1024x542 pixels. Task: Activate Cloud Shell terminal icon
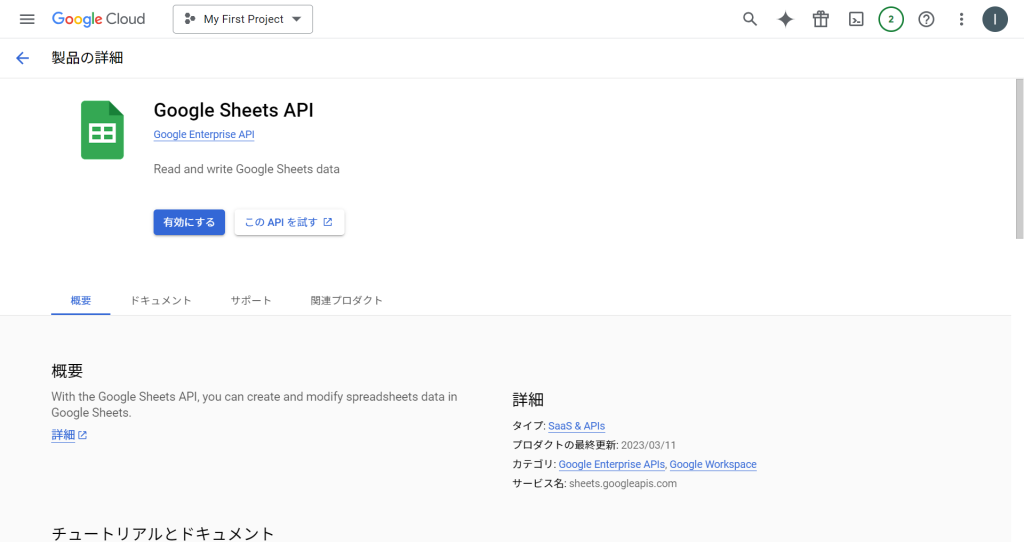tap(856, 19)
